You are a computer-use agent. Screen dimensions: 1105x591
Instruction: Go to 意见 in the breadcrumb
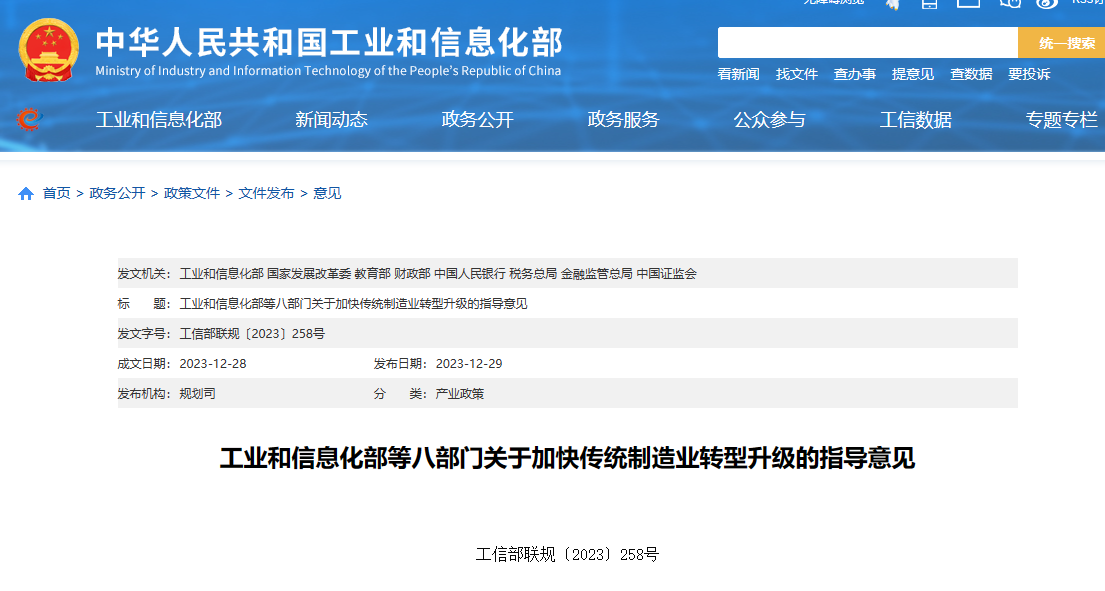click(x=327, y=193)
